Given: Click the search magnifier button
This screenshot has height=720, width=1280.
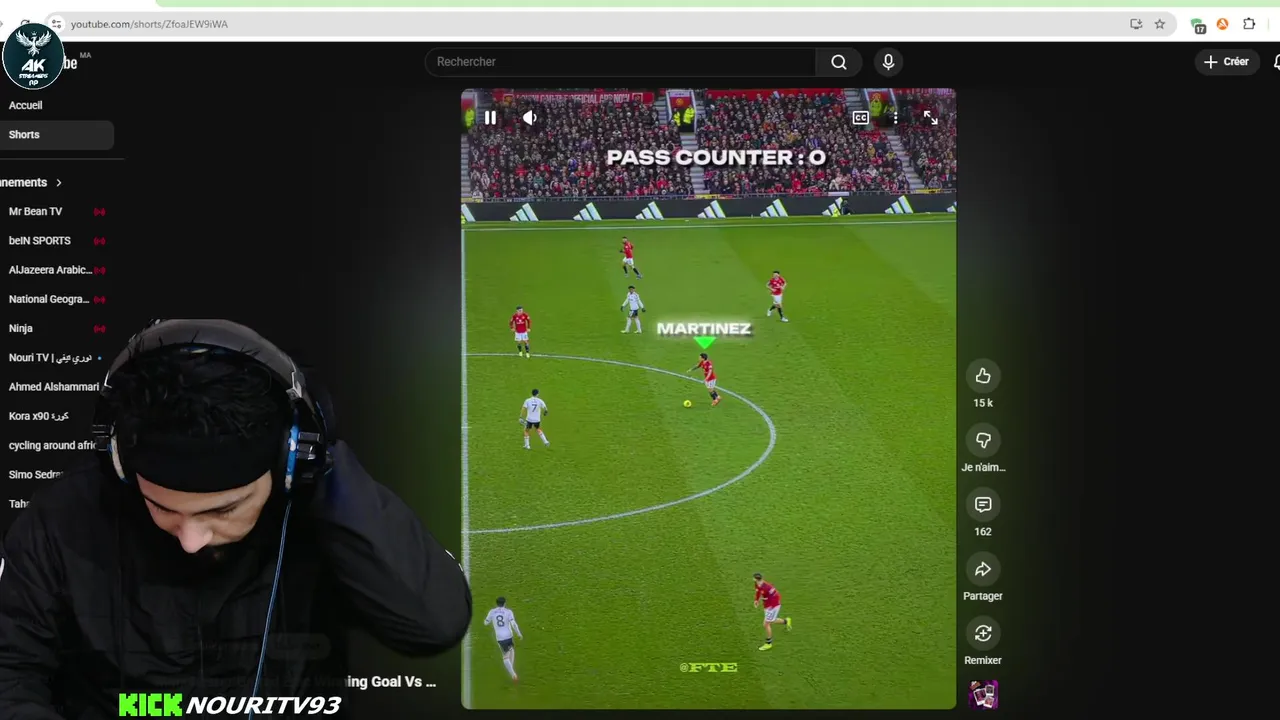Looking at the screenshot, I should click(839, 62).
